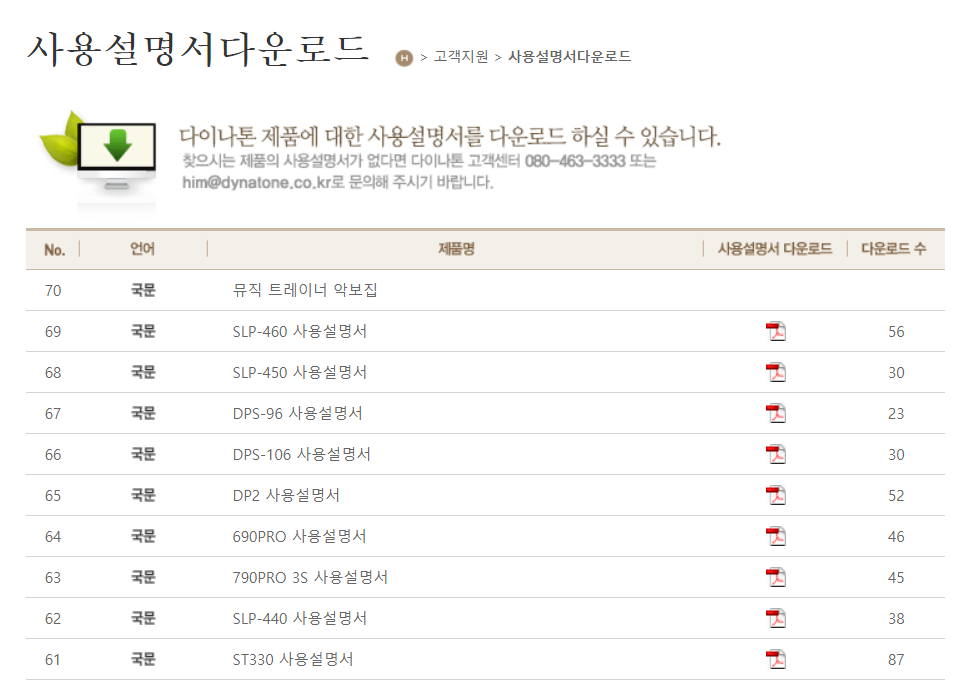The image size is (975, 693).
Task: Click the 다운로드 수 column header
Action: (x=894, y=249)
